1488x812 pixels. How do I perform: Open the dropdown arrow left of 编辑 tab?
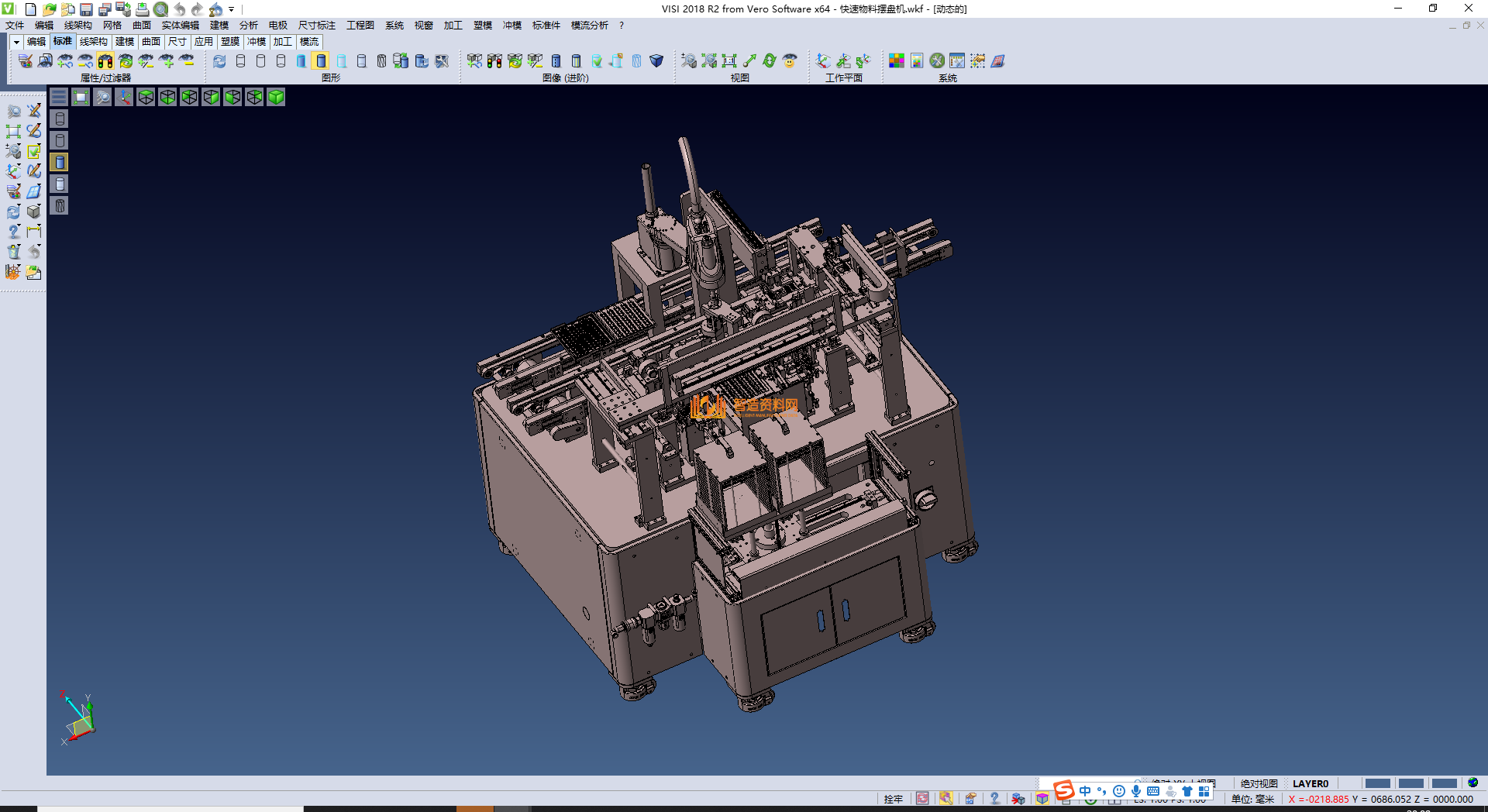[15, 42]
